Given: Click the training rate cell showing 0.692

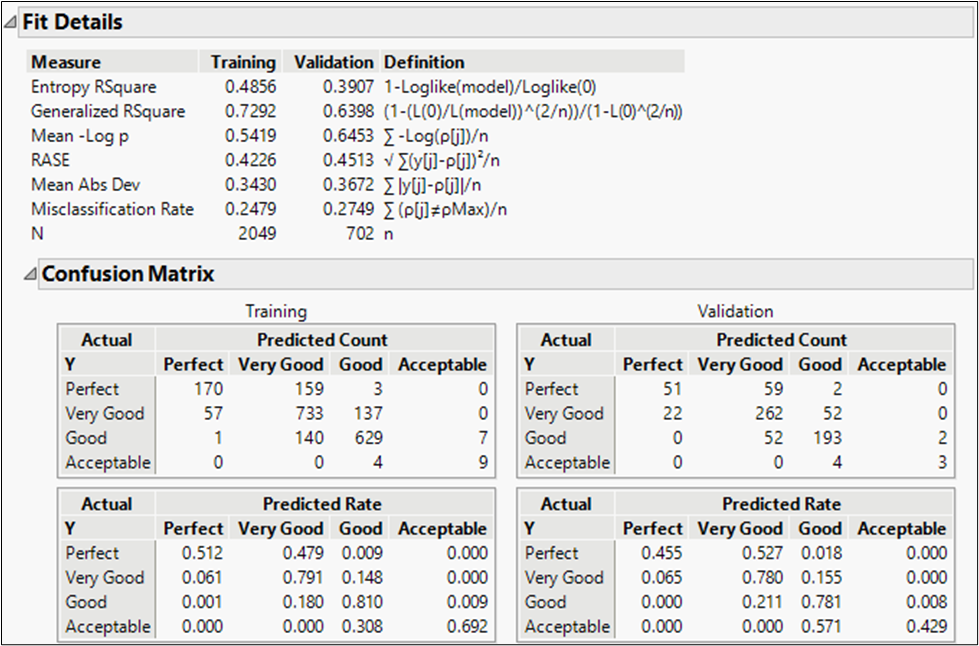Looking at the screenshot, I should (x=463, y=627).
